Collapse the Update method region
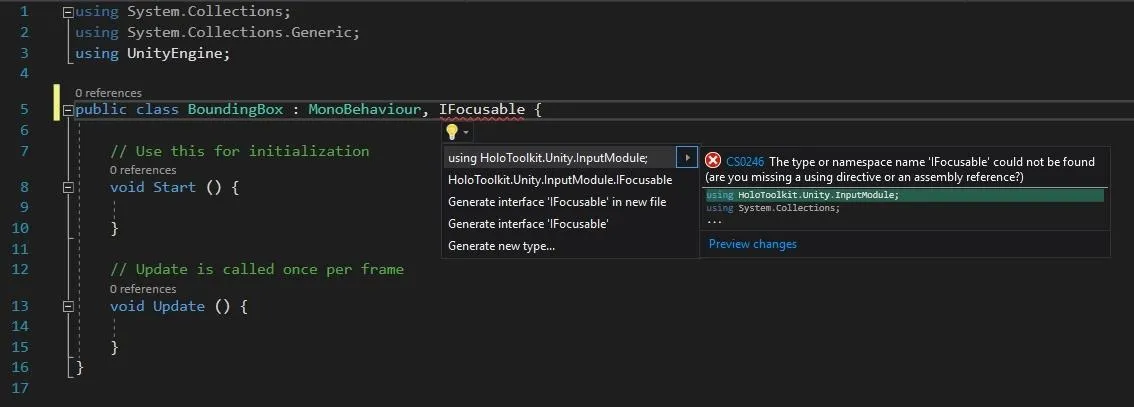Viewport: 1134px width, 407px height. [68, 307]
